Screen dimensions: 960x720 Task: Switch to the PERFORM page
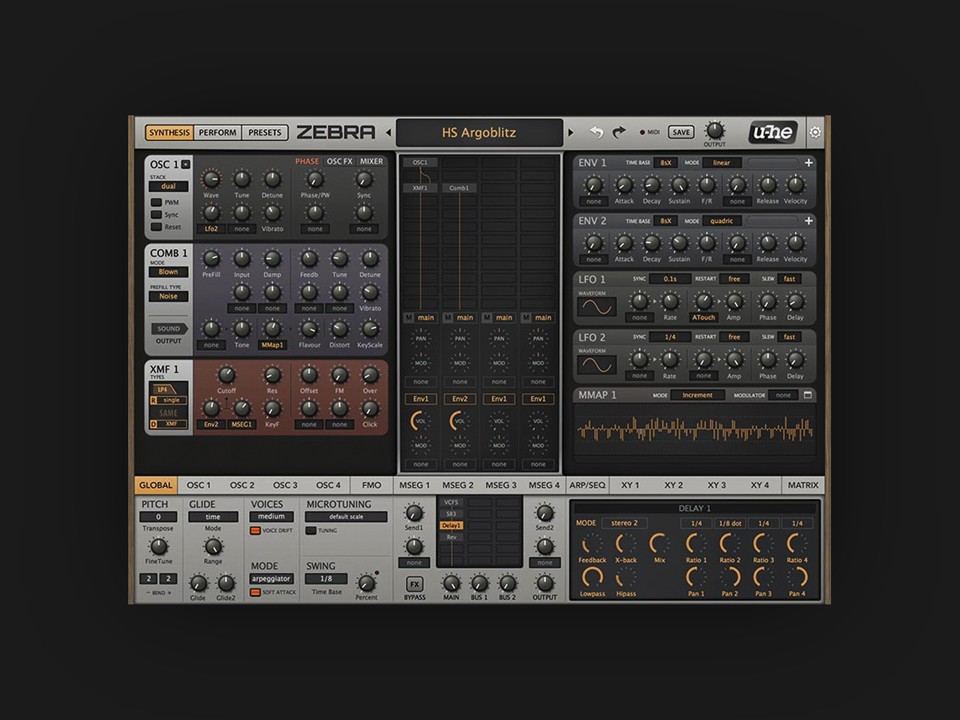217,132
